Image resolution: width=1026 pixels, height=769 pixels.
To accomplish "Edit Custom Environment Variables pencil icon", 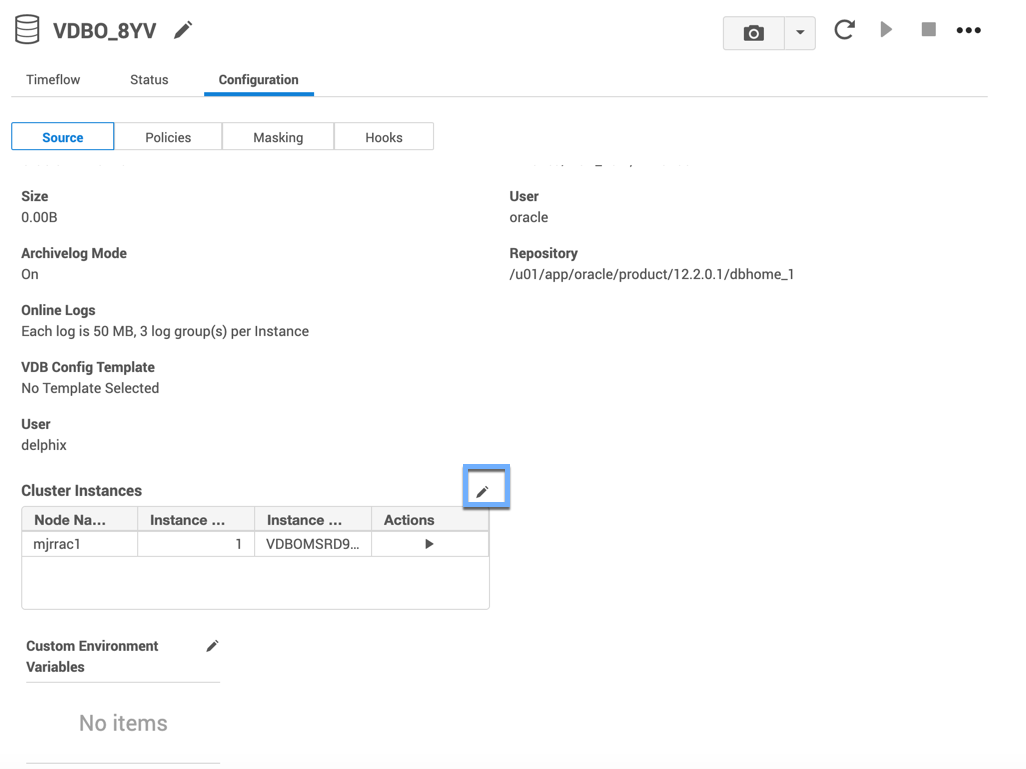I will click(x=212, y=646).
